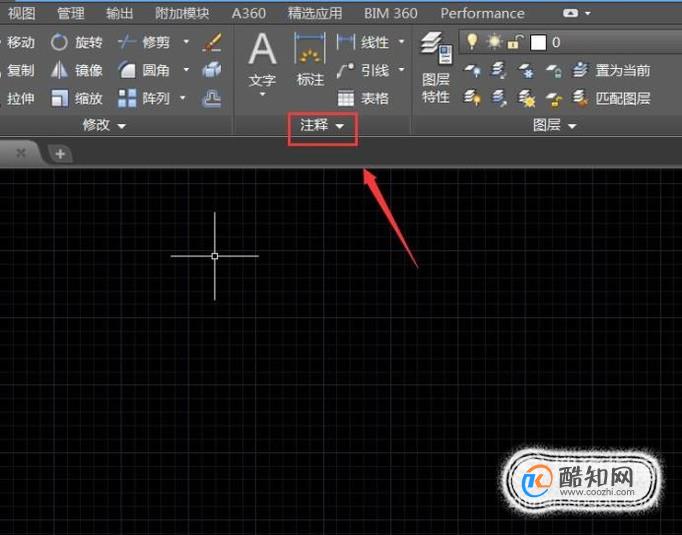The height and width of the screenshot is (535, 682).
Task: Open Featured Apps (精选应用) tab
Action: point(315,13)
